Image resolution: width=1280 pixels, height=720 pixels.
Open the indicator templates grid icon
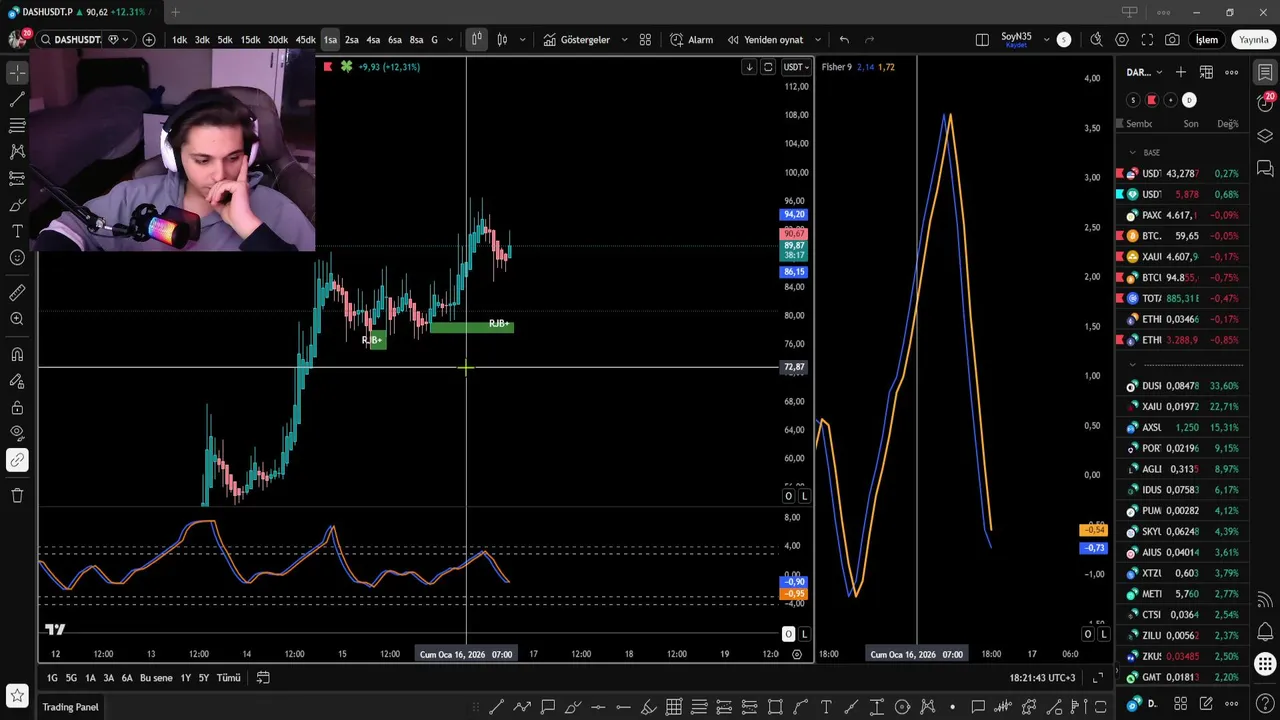tap(645, 40)
